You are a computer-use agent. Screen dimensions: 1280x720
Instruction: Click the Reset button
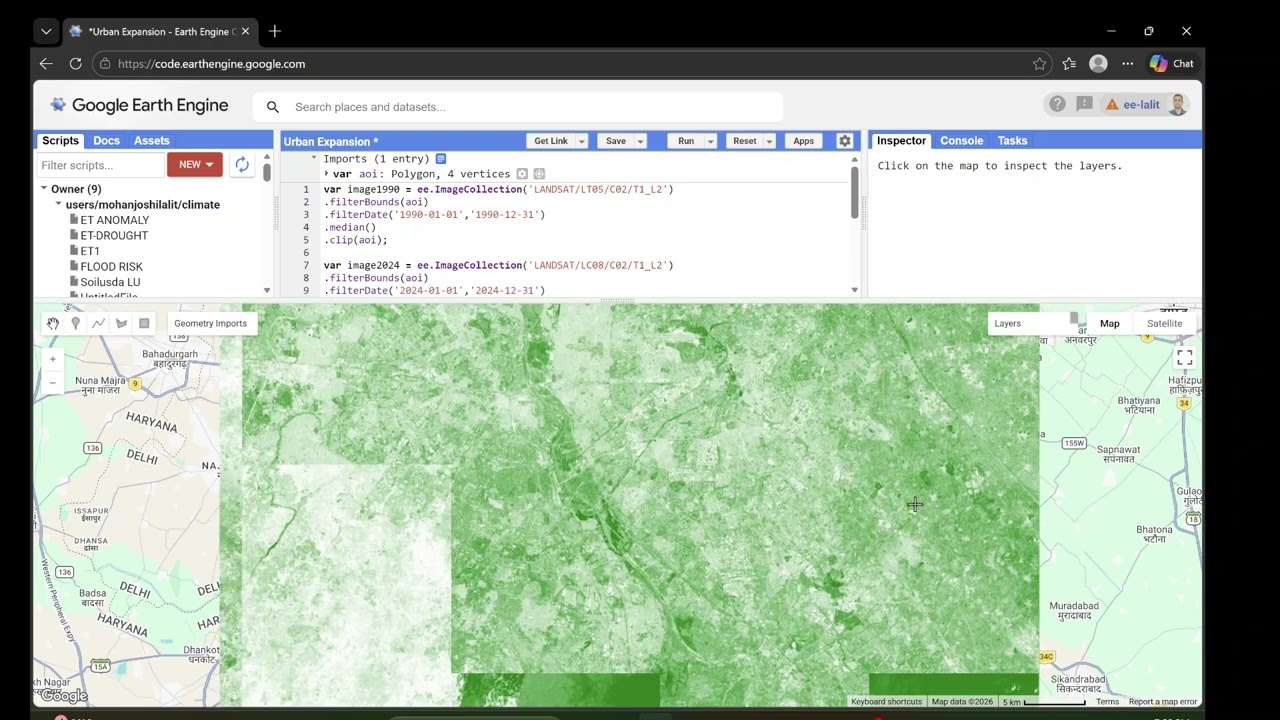(x=745, y=141)
